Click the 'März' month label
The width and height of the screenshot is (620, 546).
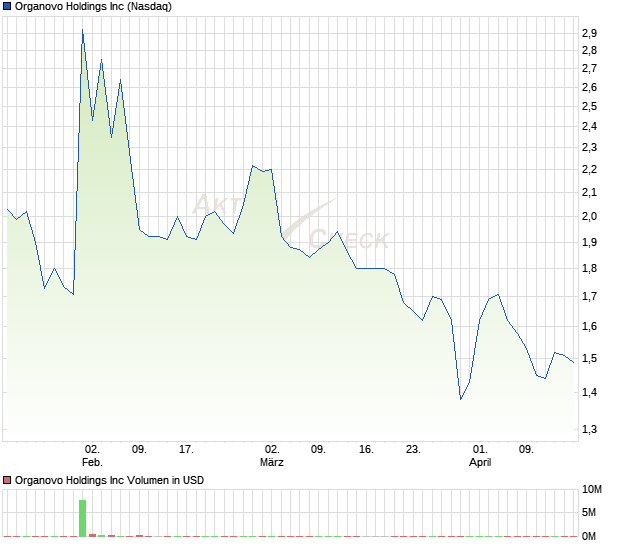coord(272,462)
